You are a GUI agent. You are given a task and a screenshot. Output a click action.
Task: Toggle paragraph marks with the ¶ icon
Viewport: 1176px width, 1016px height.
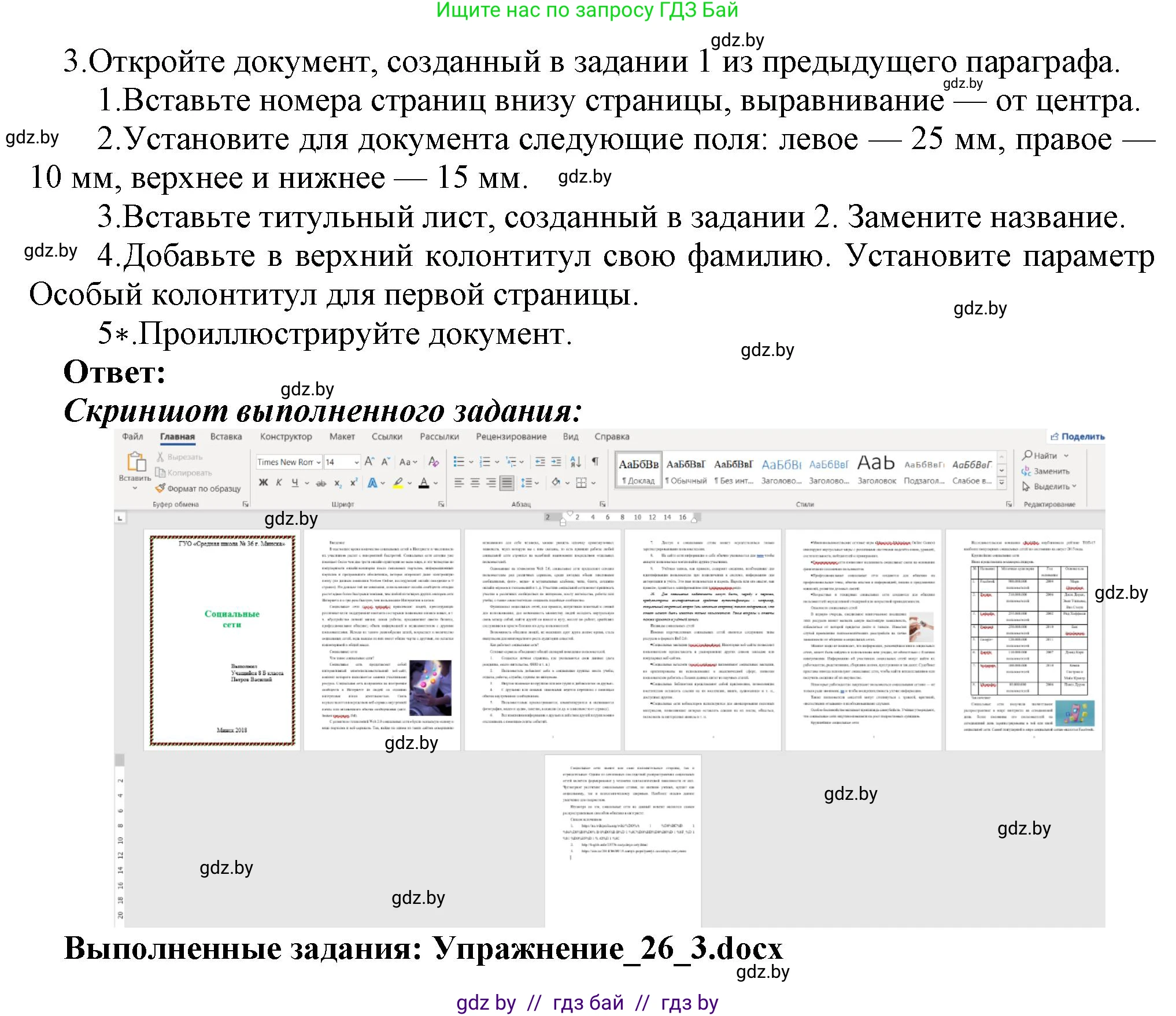pos(596,462)
